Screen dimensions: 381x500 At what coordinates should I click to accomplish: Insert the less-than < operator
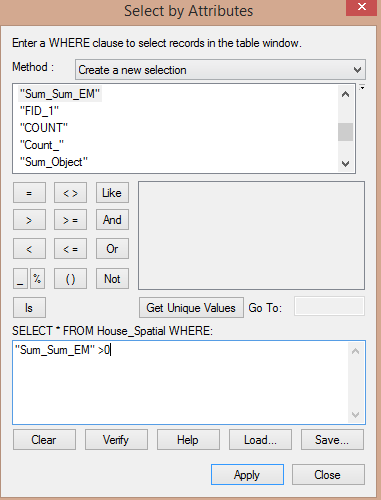(29, 249)
